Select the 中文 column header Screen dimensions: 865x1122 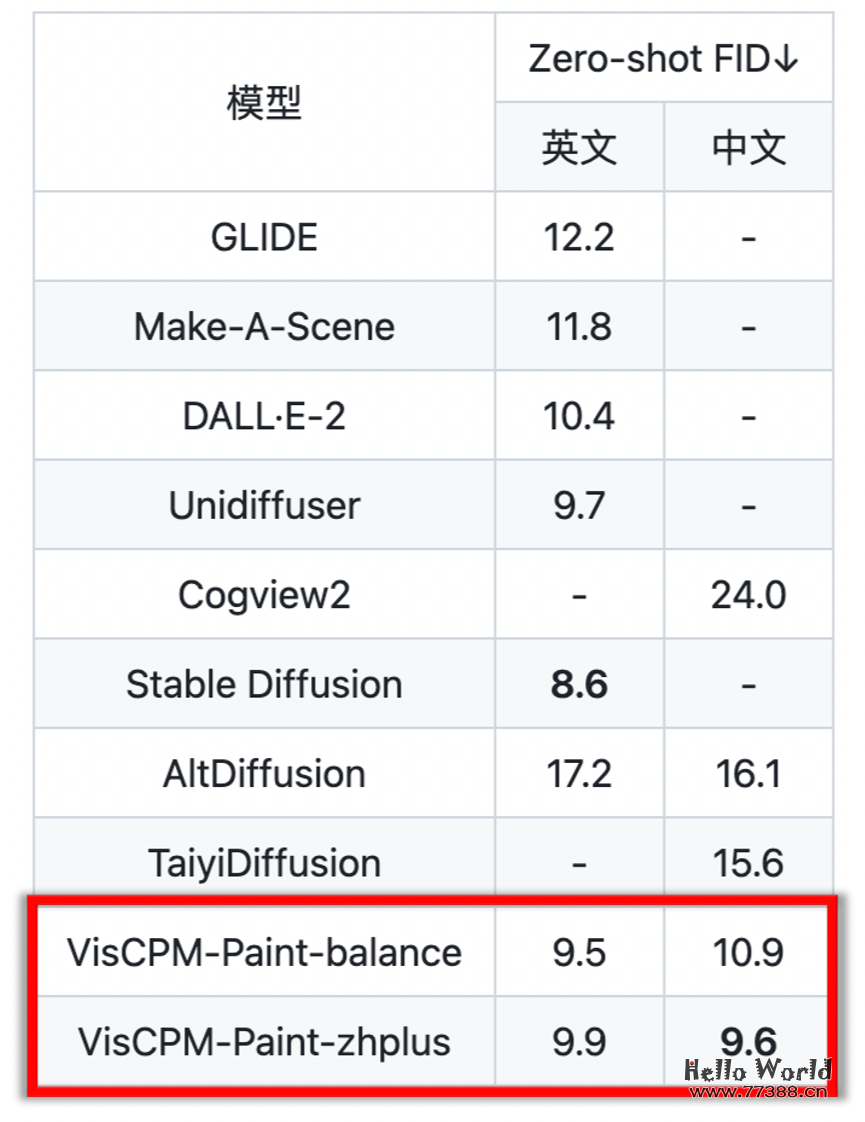(x=748, y=147)
